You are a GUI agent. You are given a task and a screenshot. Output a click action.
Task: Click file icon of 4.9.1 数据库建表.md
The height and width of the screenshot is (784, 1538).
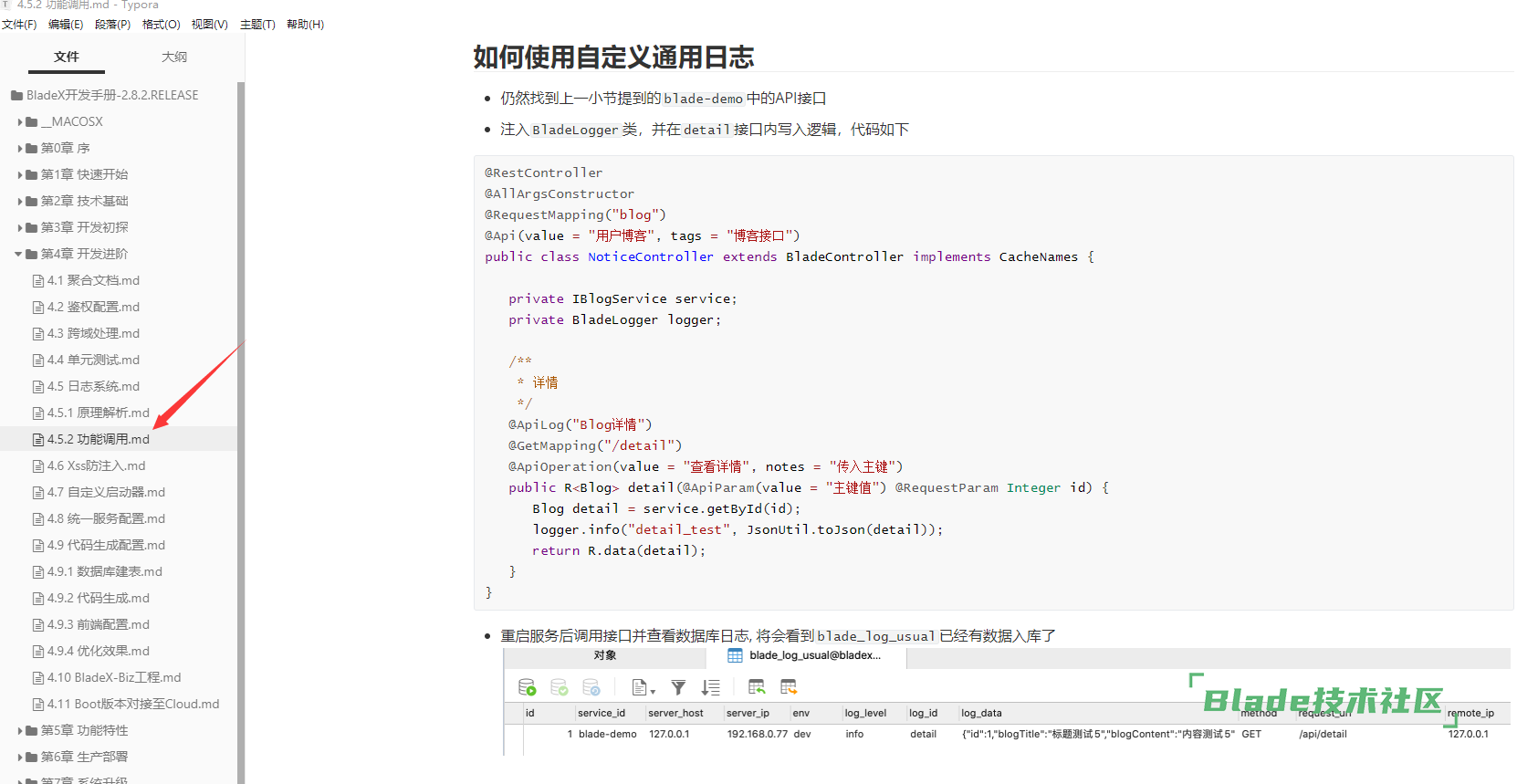38,572
